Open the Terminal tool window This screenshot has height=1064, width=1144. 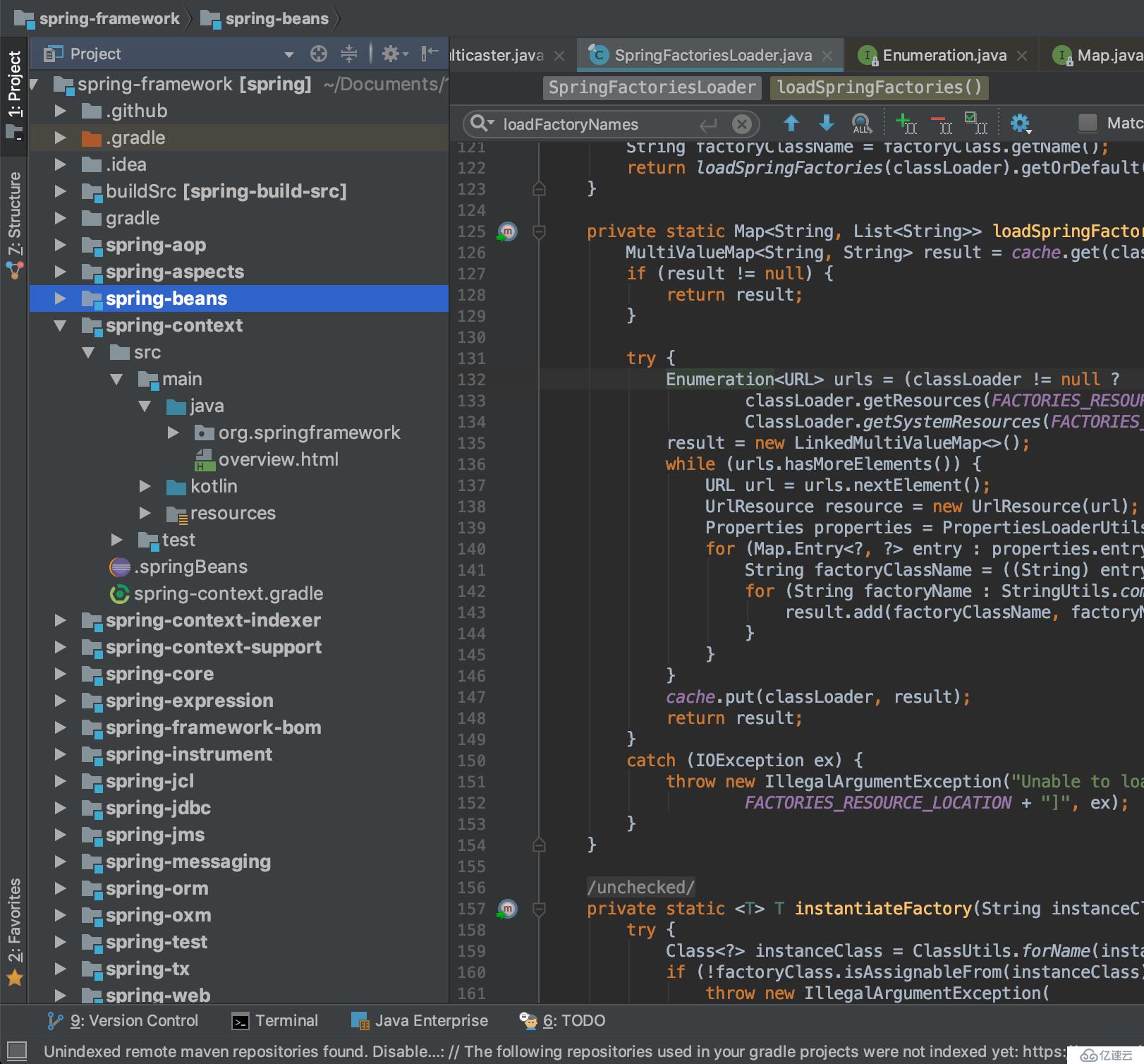point(275,1020)
